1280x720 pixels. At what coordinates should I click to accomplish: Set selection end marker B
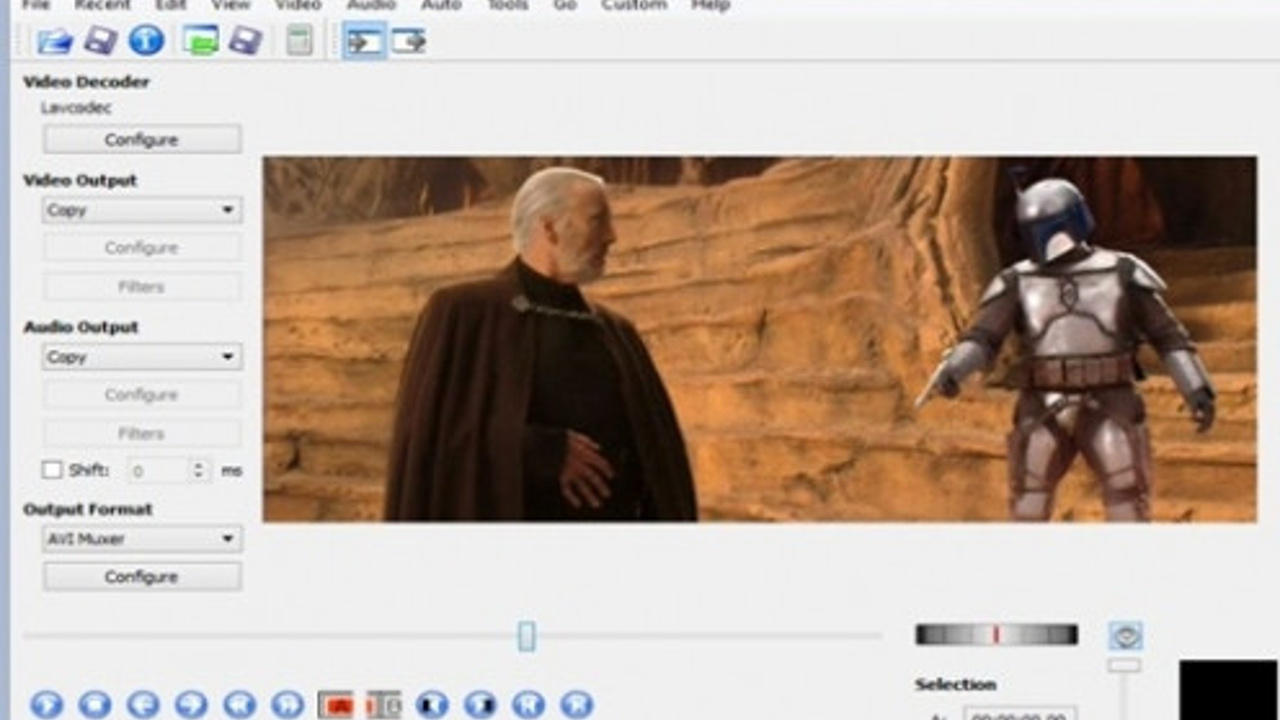click(x=383, y=704)
